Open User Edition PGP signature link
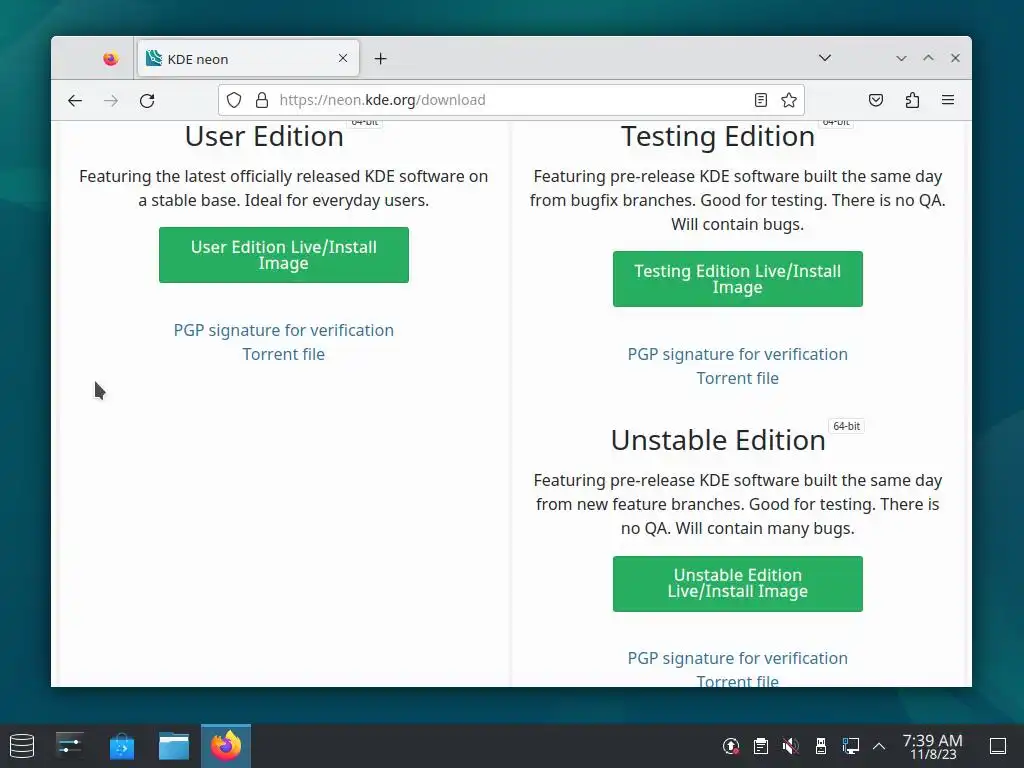The image size is (1024, 768). pos(283,330)
